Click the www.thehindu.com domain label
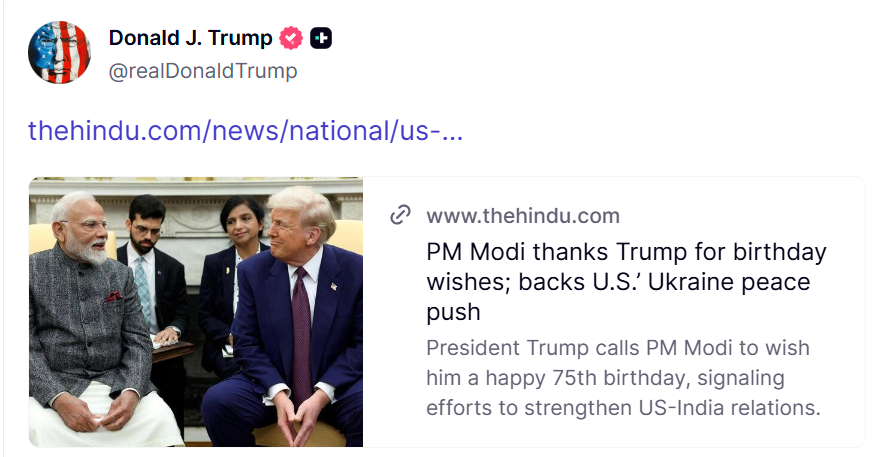 (522, 215)
